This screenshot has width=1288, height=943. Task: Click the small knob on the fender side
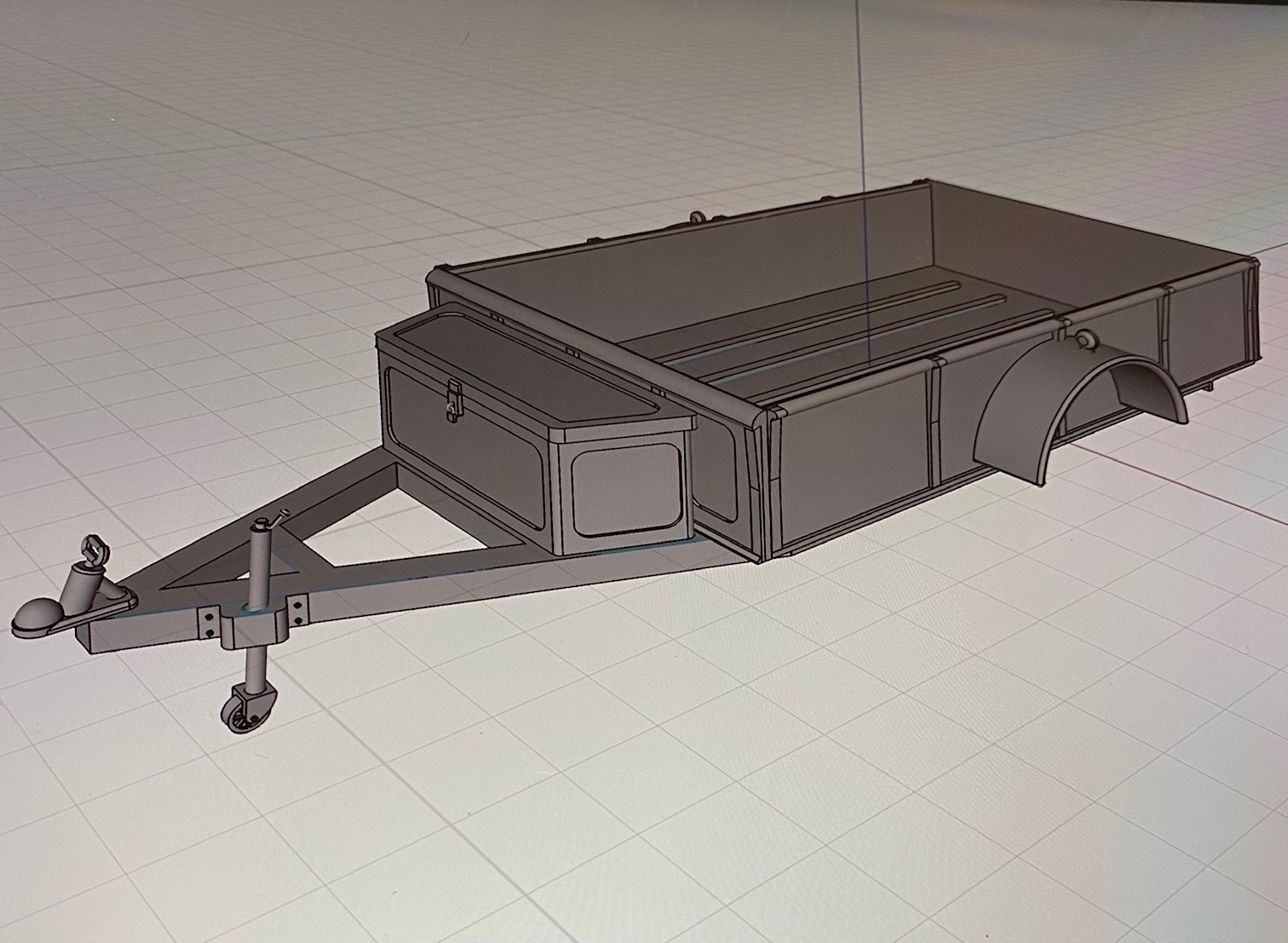tap(1088, 339)
